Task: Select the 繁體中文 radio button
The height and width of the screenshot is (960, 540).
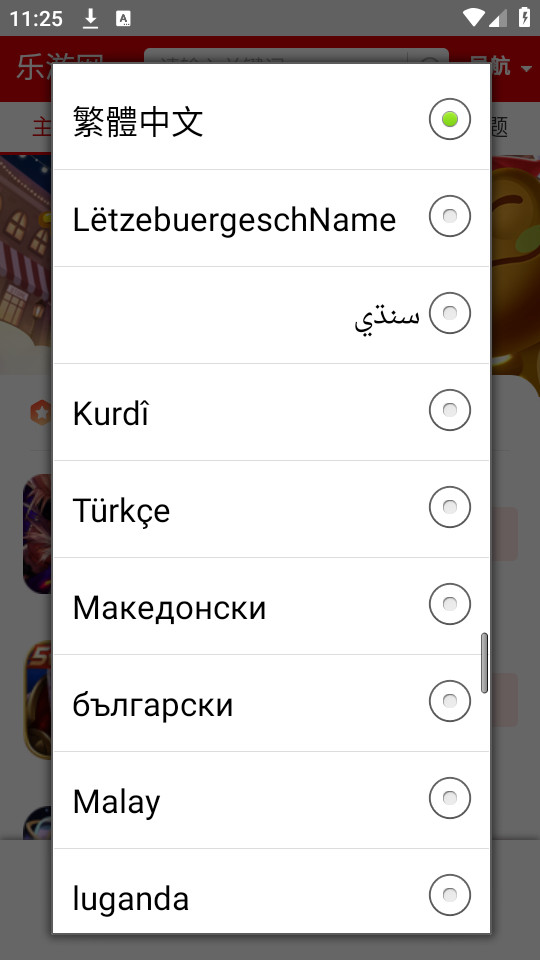Action: point(449,119)
